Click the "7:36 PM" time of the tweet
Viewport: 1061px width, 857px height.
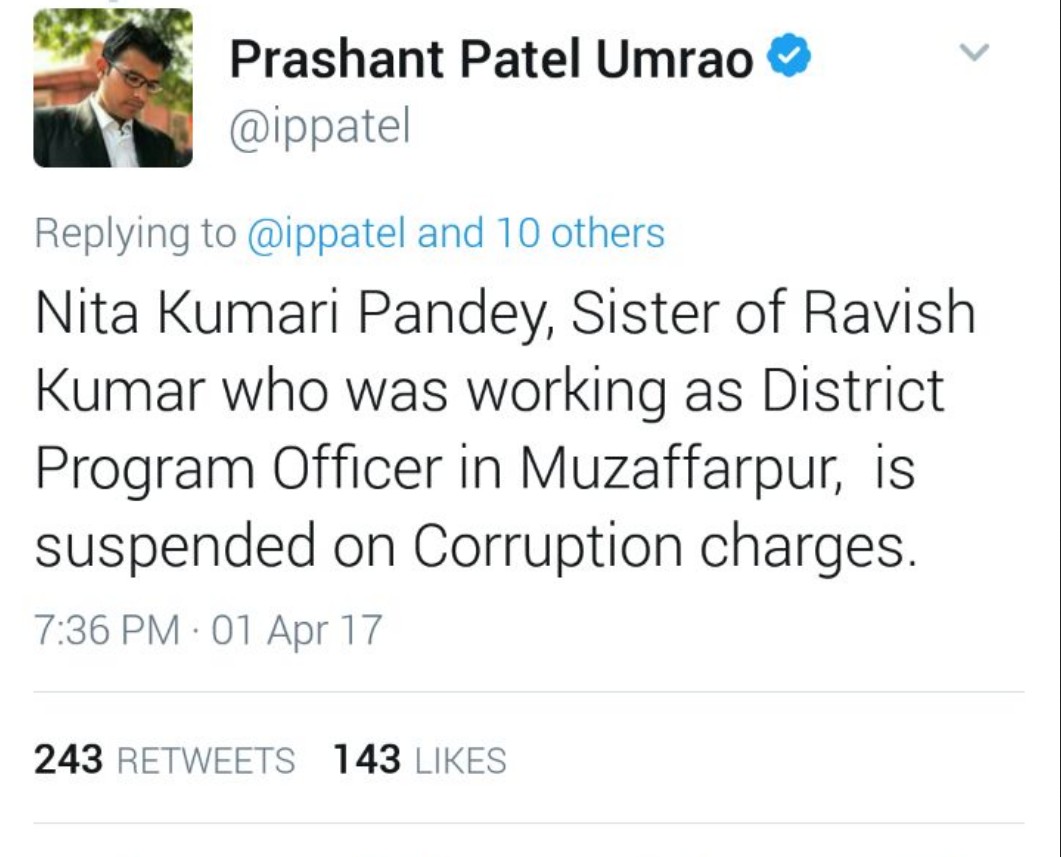pyautogui.click(x=108, y=630)
